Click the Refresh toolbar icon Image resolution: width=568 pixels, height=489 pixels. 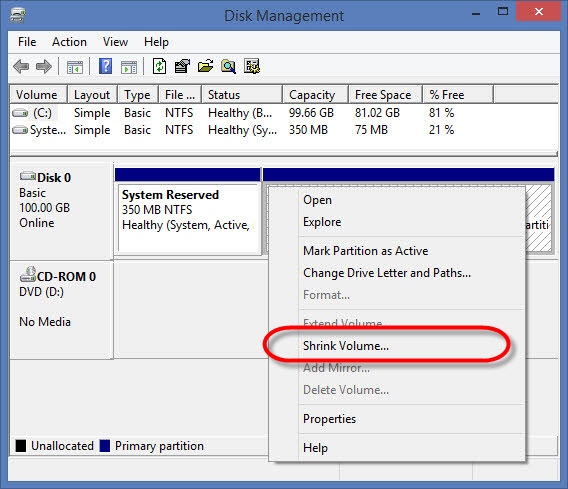[x=159, y=66]
